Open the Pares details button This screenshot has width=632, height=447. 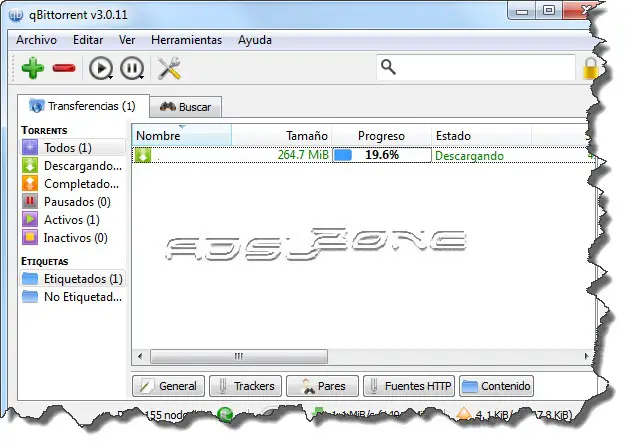[x=322, y=386]
